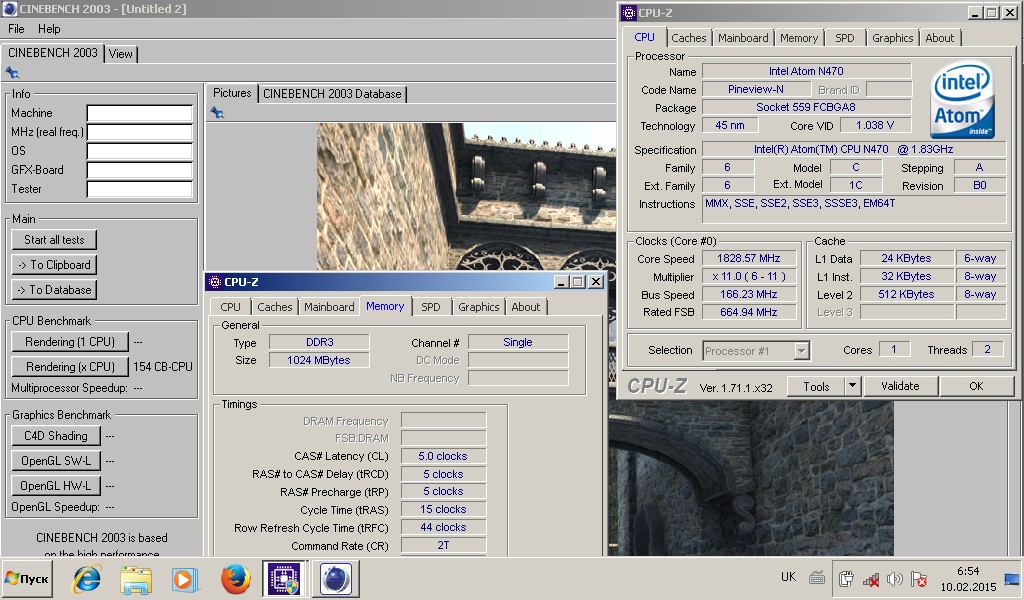
Task: Start the OpenGL HW-L benchmark
Action: point(56,485)
